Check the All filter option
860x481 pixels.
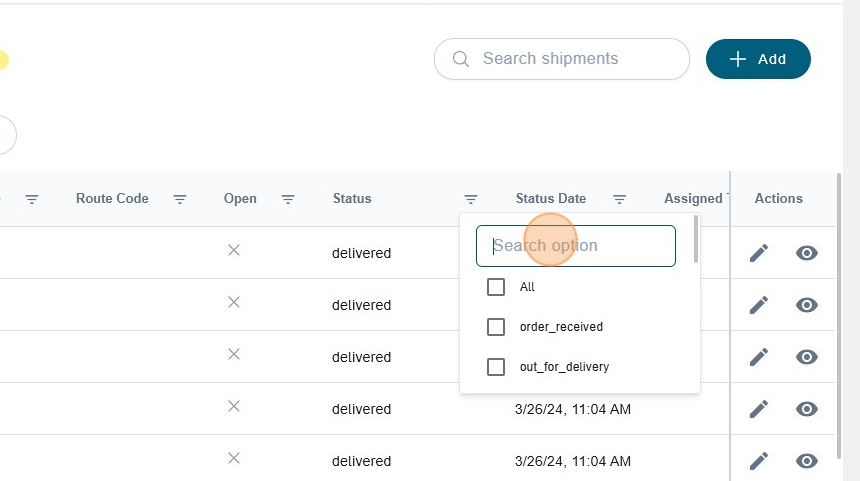click(496, 287)
